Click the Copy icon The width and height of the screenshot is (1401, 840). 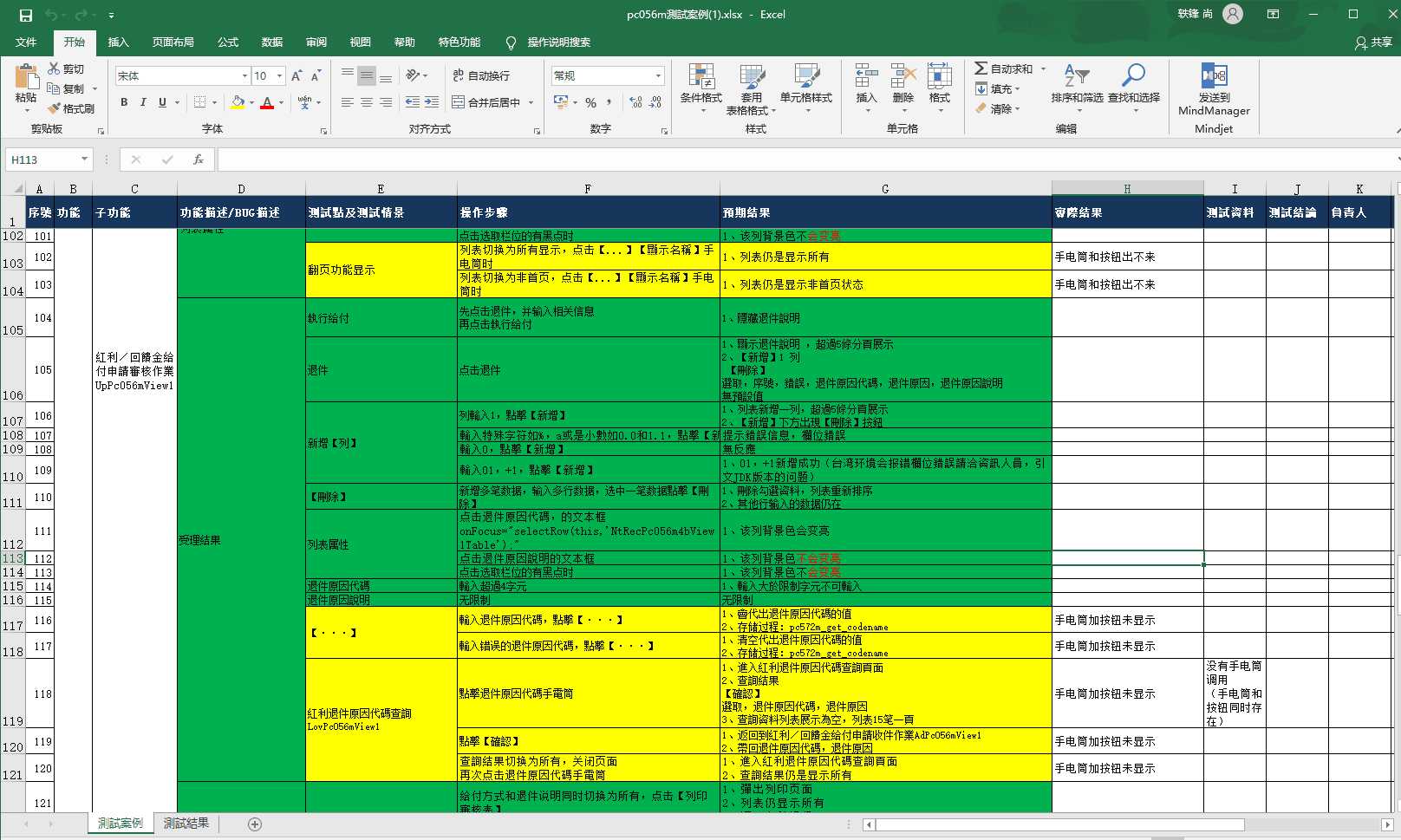[54, 88]
